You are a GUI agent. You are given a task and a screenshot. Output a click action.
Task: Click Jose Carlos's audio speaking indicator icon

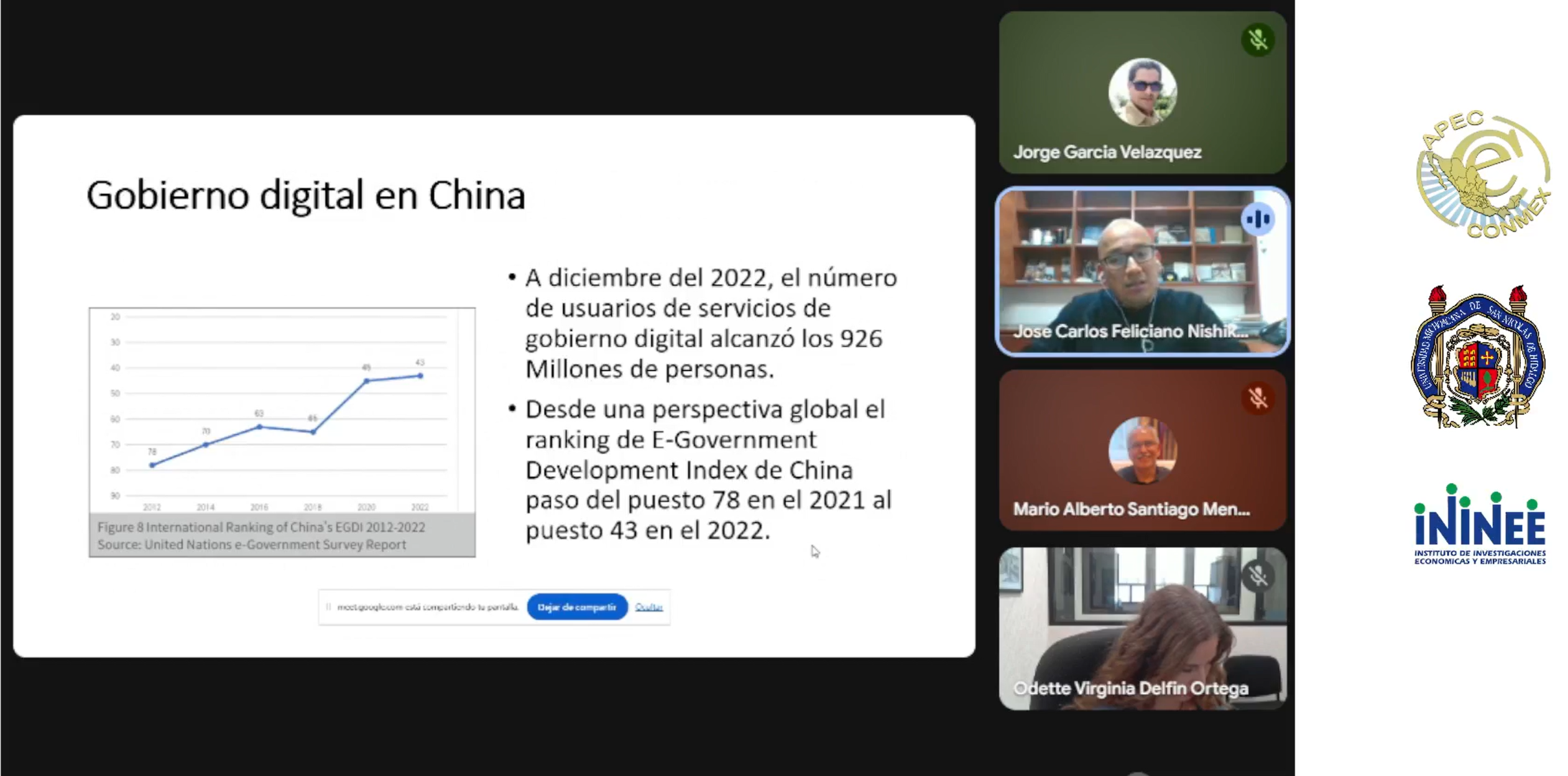(x=1257, y=219)
